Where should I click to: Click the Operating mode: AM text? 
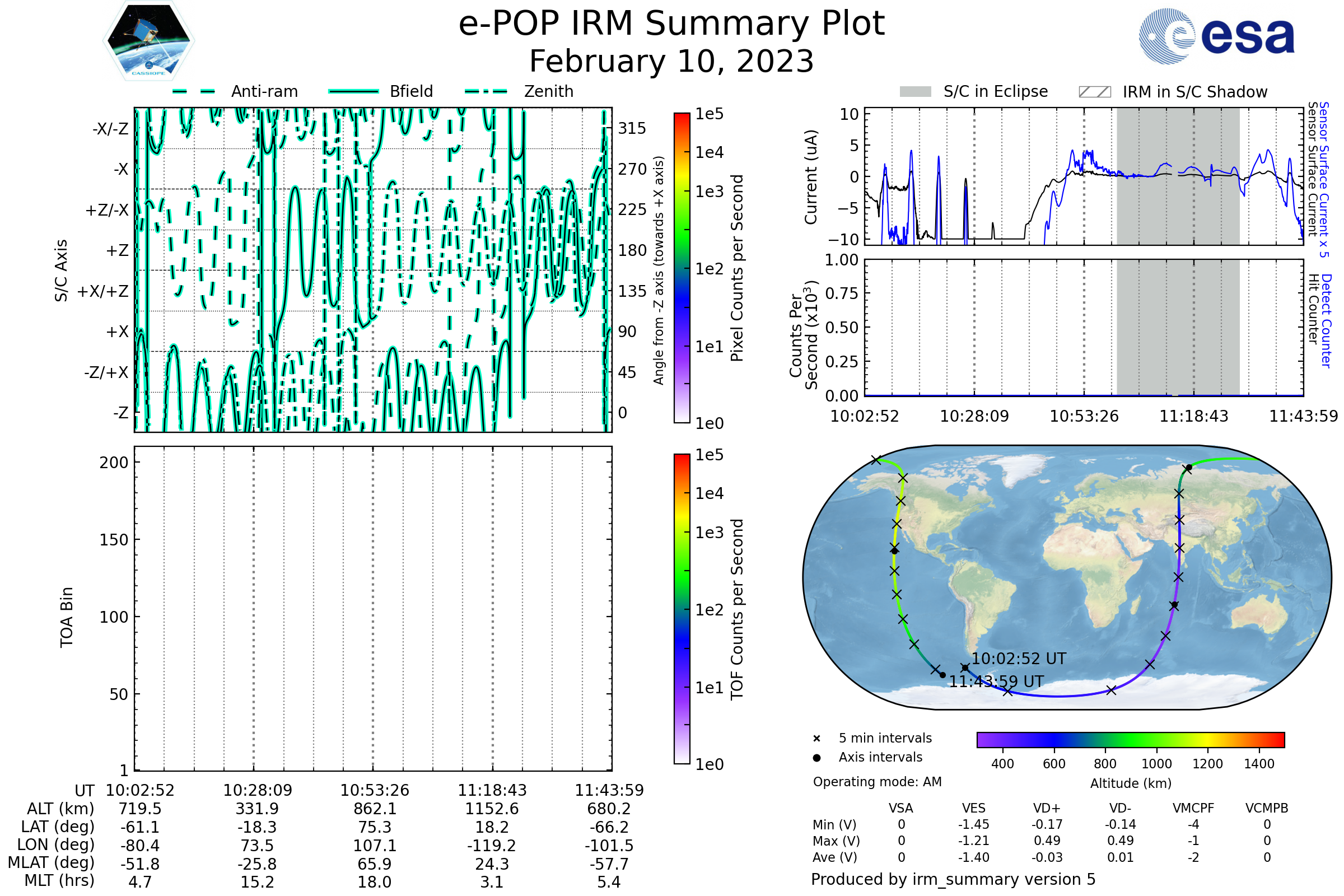point(877,782)
